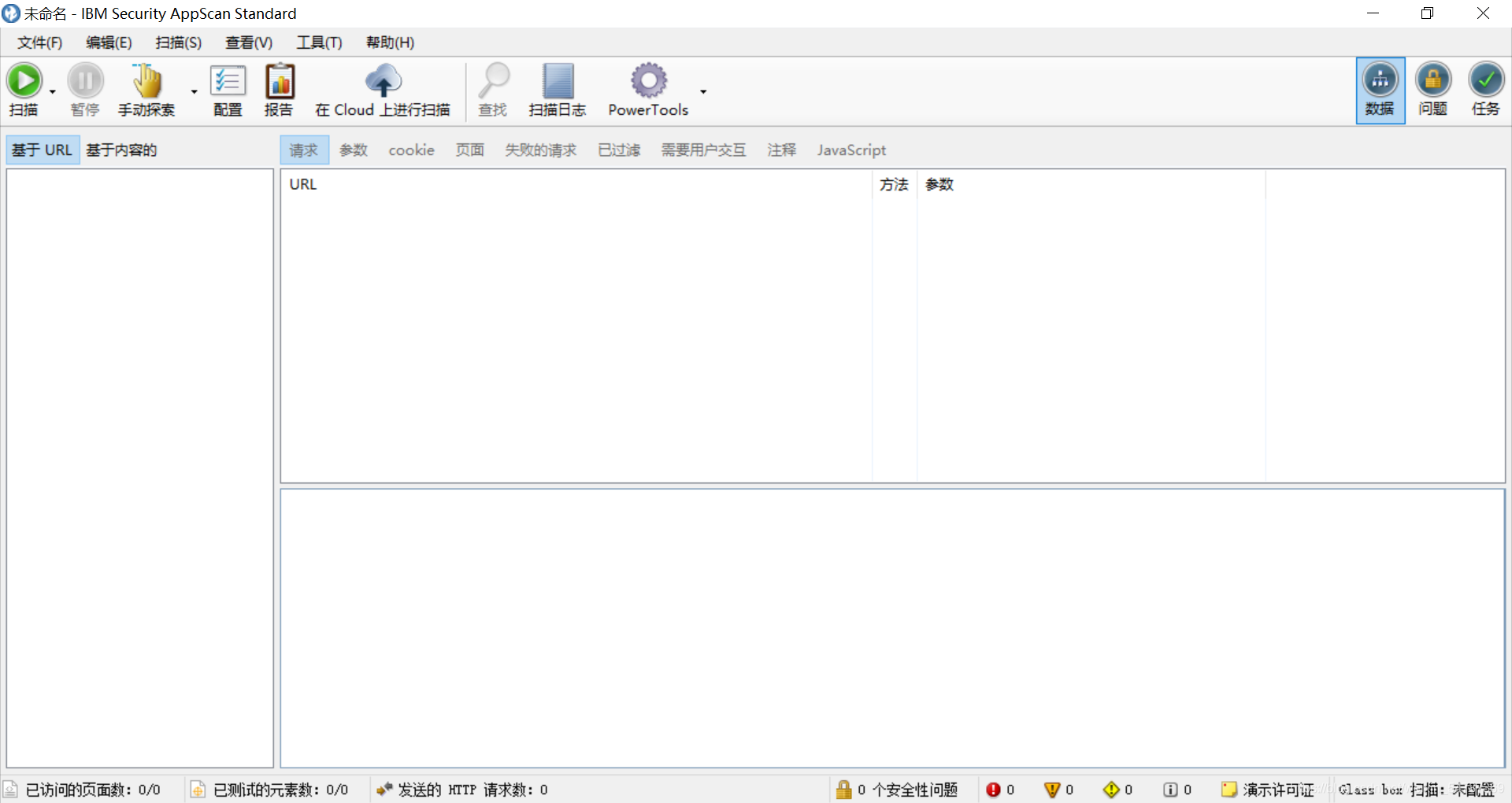This screenshot has width=1512, height=803.
Task: Select the cookie tab
Action: (x=411, y=150)
